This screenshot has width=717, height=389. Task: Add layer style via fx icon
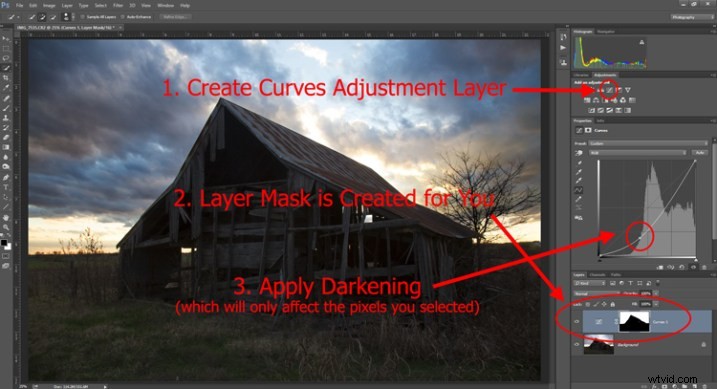[x=654, y=386]
